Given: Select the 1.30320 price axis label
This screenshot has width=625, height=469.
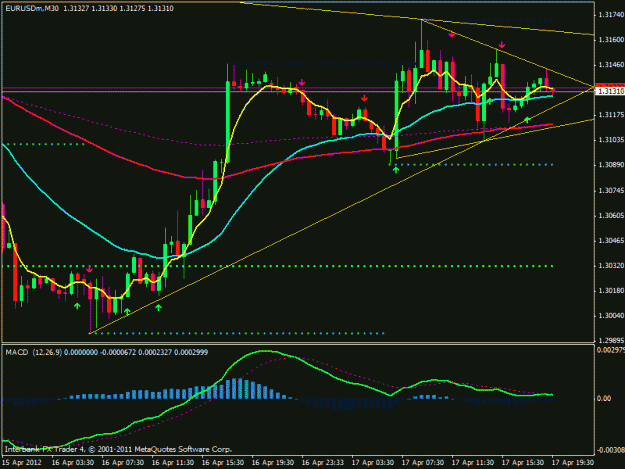Looking at the screenshot, I should (x=611, y=266).
